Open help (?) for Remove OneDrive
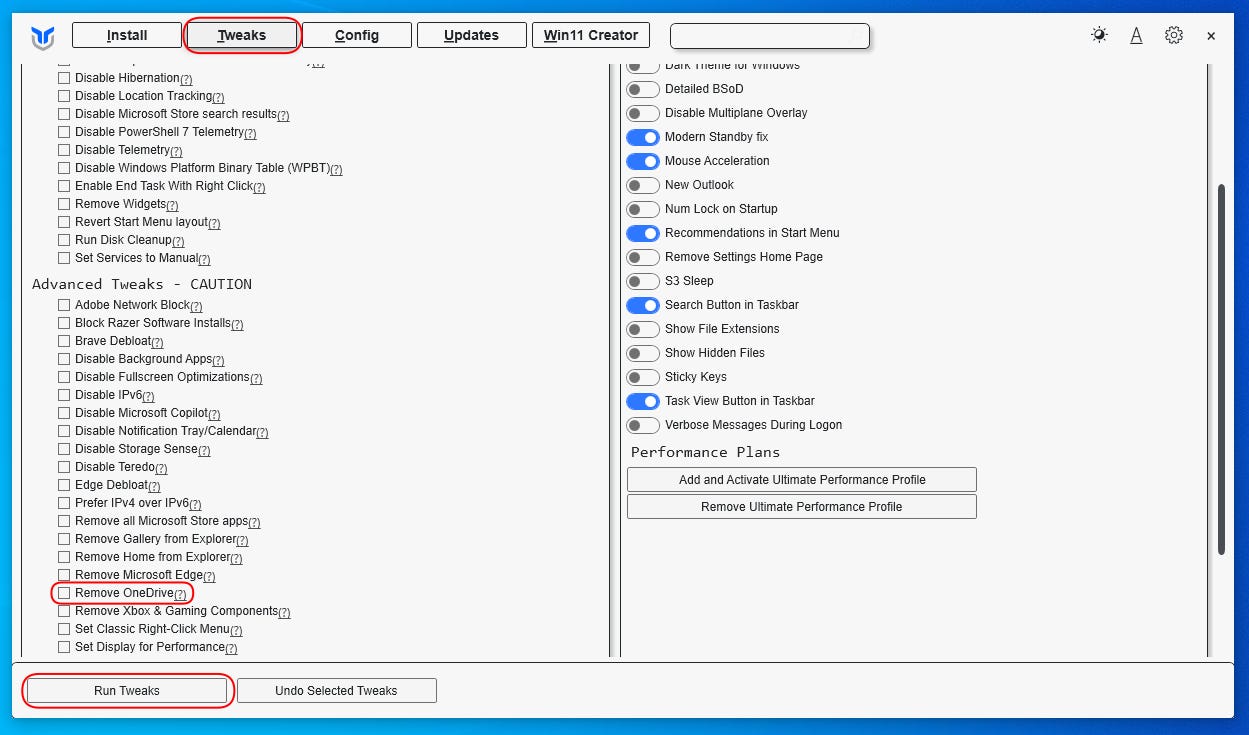This screenshot has width=1249, height=735. [x=180, y=594]
